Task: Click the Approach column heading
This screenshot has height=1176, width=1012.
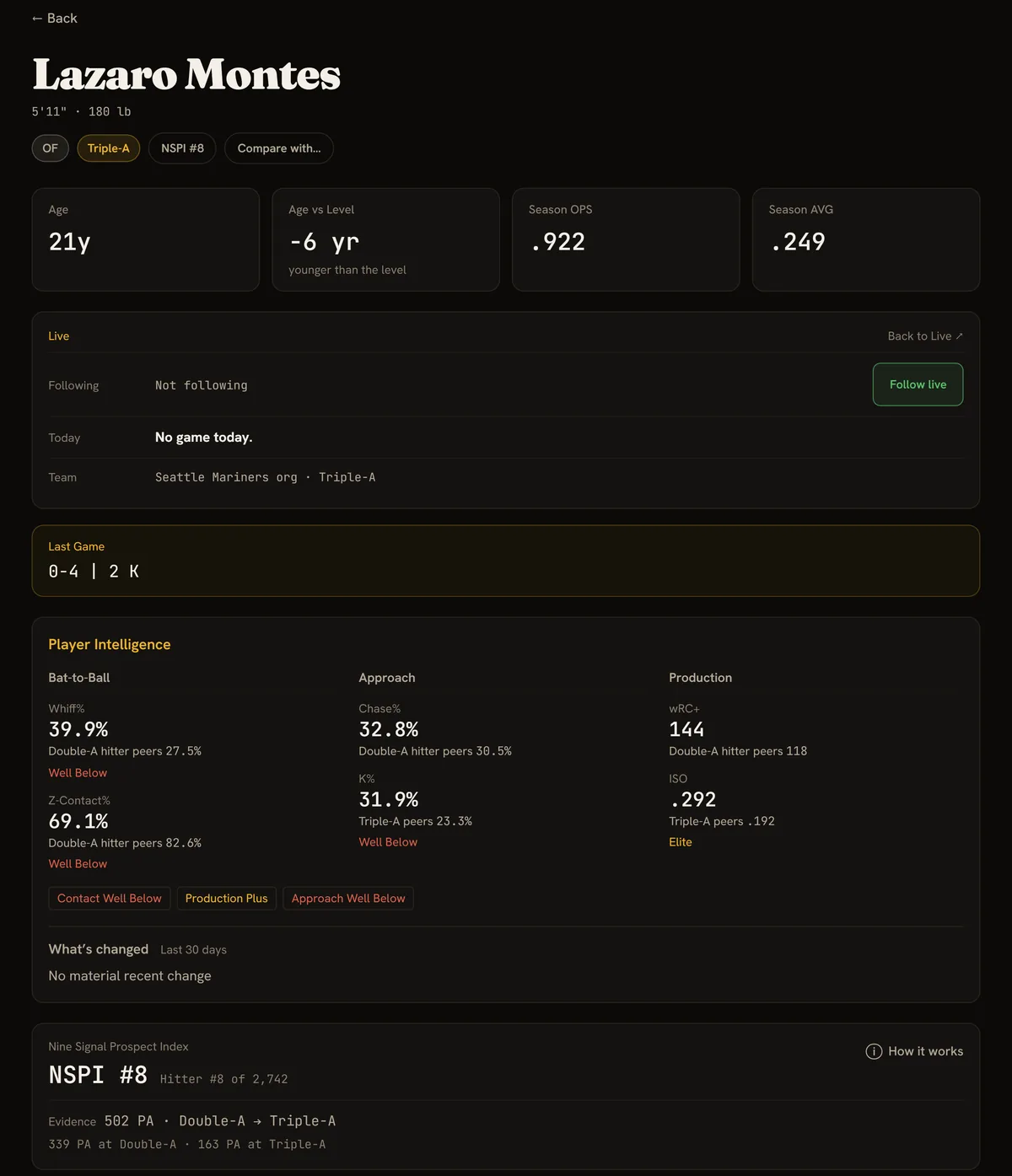Action: [387, 678]
